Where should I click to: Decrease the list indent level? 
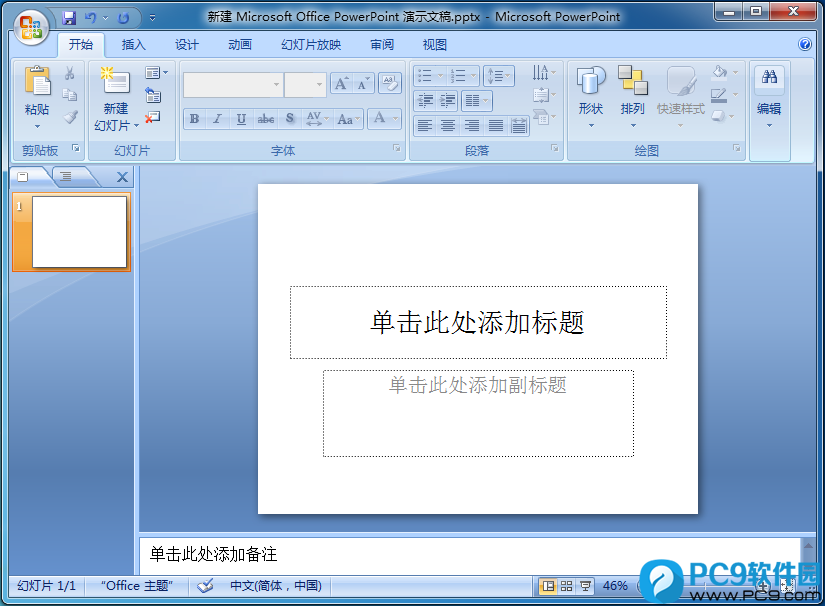click(425, 100)
